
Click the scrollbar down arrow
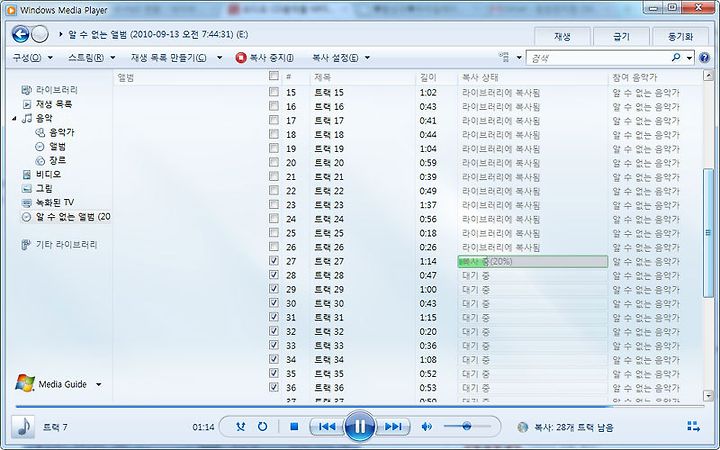(708, 395)
